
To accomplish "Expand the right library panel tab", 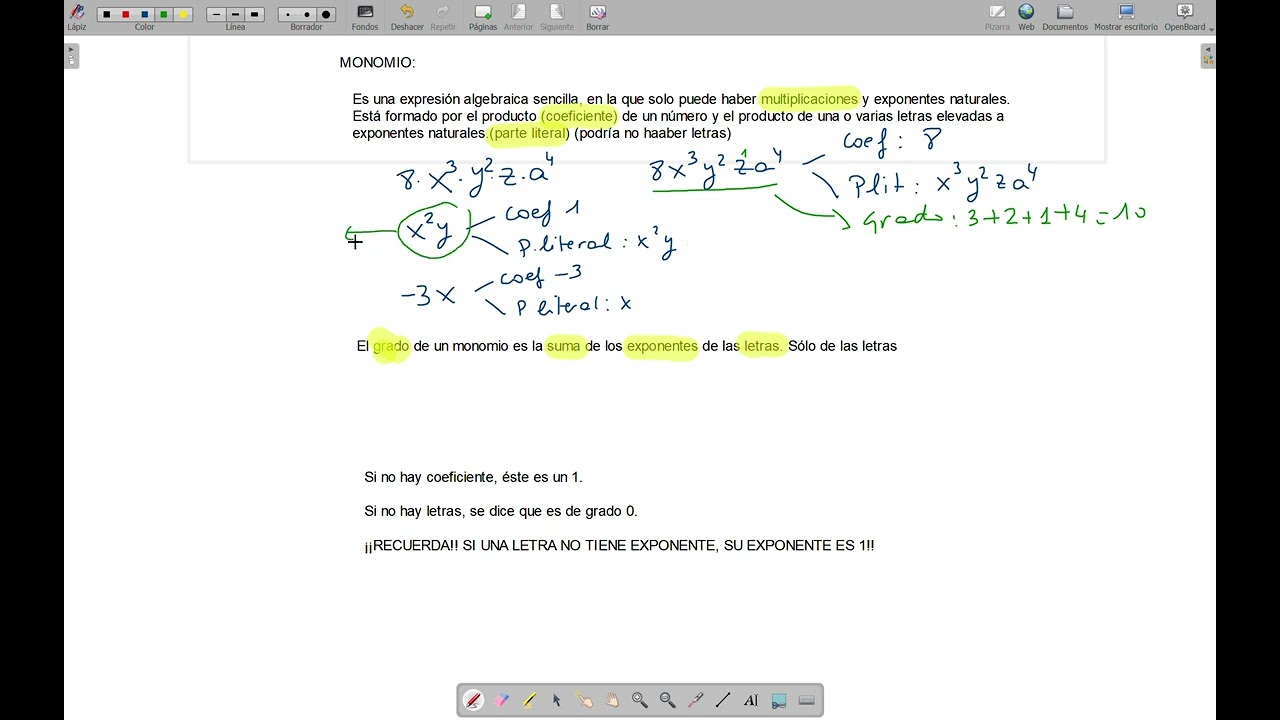I will point(1208,56).
